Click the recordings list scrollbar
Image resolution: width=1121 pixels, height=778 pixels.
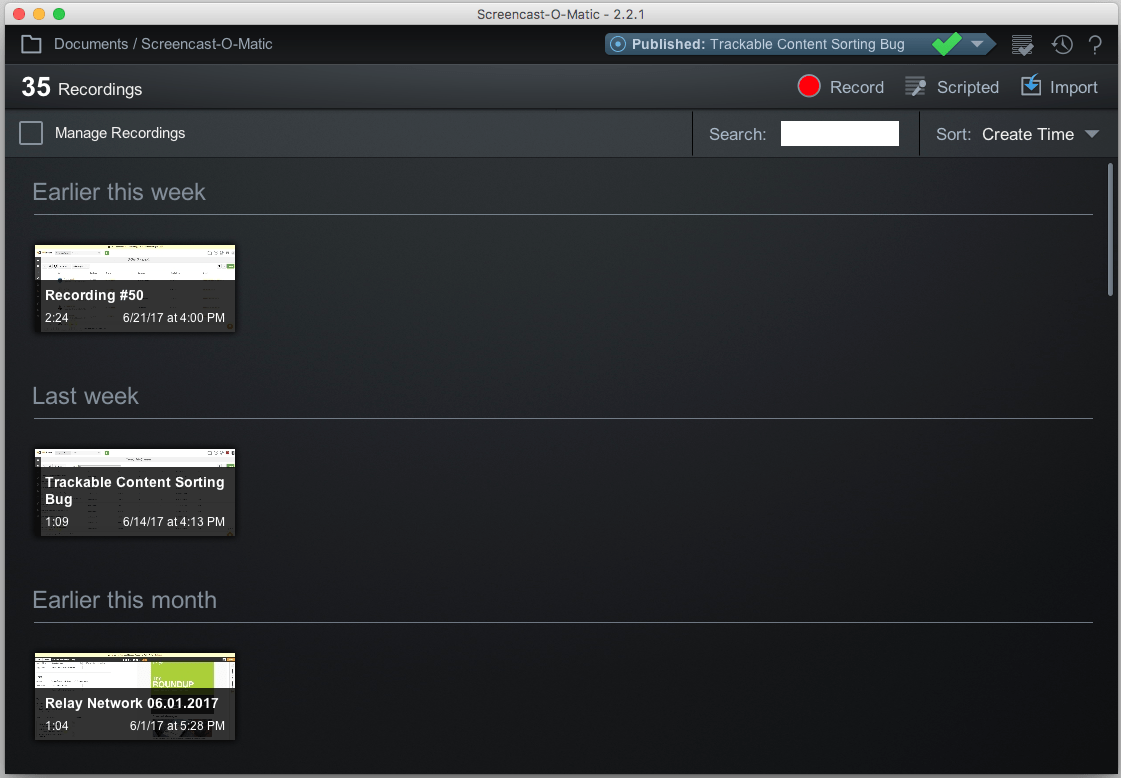click(1110, 229)
